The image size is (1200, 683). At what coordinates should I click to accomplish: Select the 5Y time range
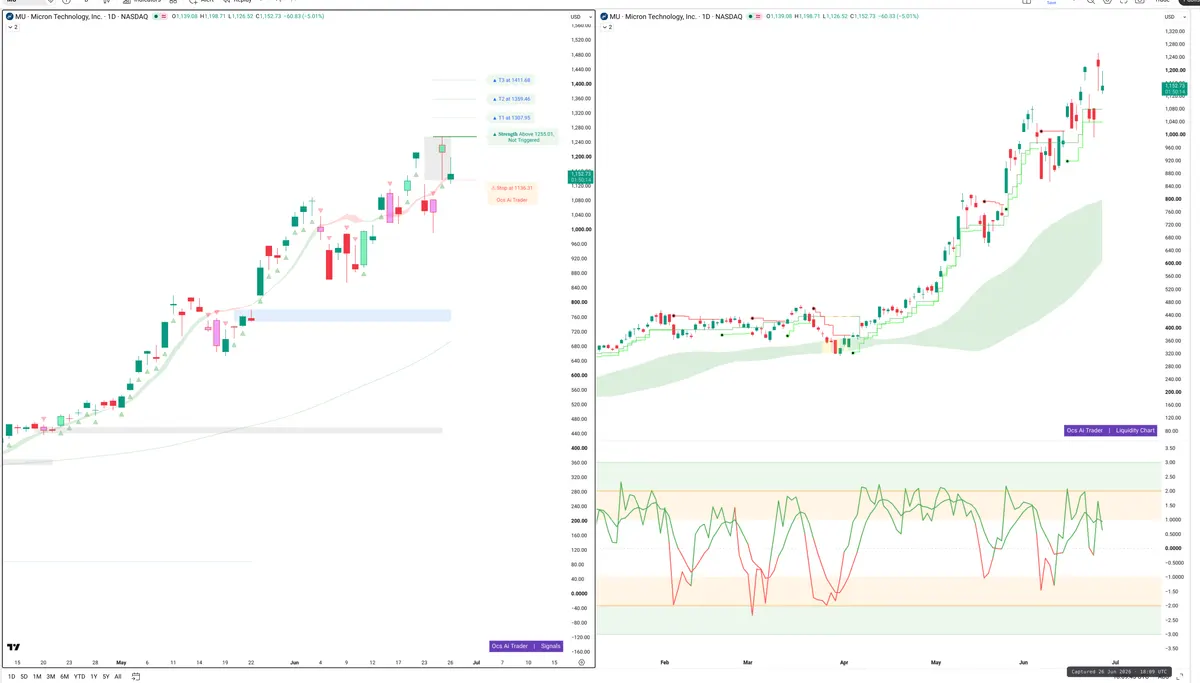106,677
